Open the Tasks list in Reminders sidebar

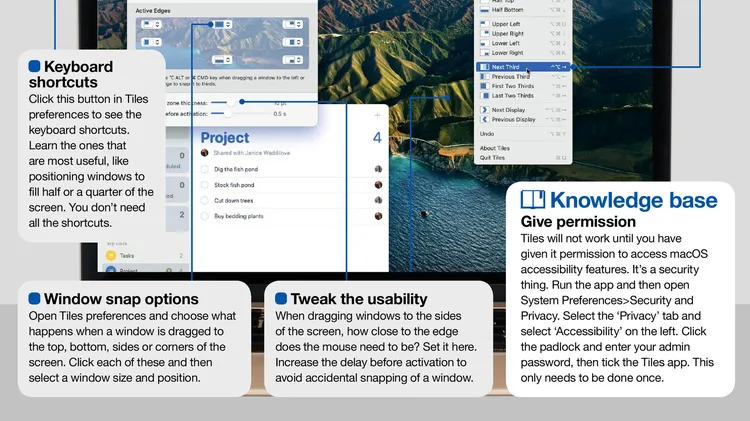coord(145,255)
